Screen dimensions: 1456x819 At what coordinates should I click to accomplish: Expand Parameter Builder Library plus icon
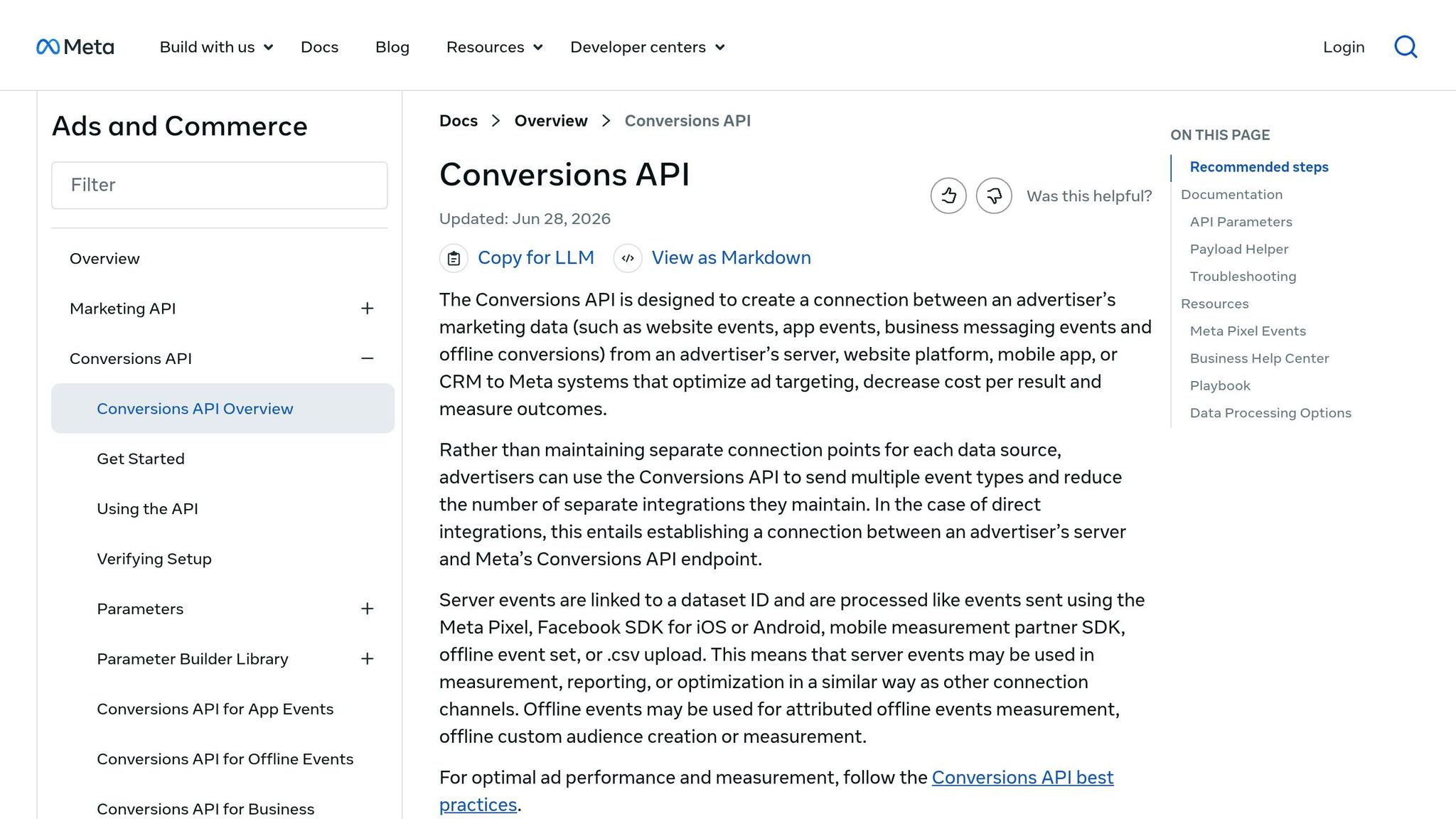(x=367, y=659)
